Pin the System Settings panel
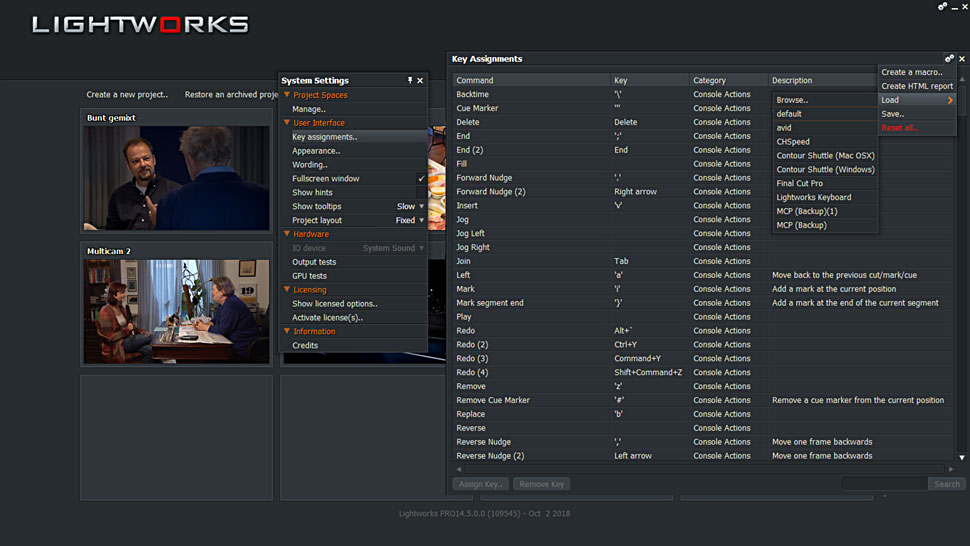Viewport: 970px width, 546px height. 410,80
